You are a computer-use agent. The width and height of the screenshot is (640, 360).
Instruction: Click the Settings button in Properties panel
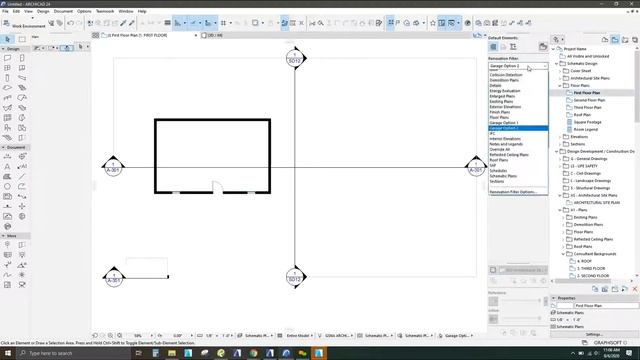click(x=594, y=334)
